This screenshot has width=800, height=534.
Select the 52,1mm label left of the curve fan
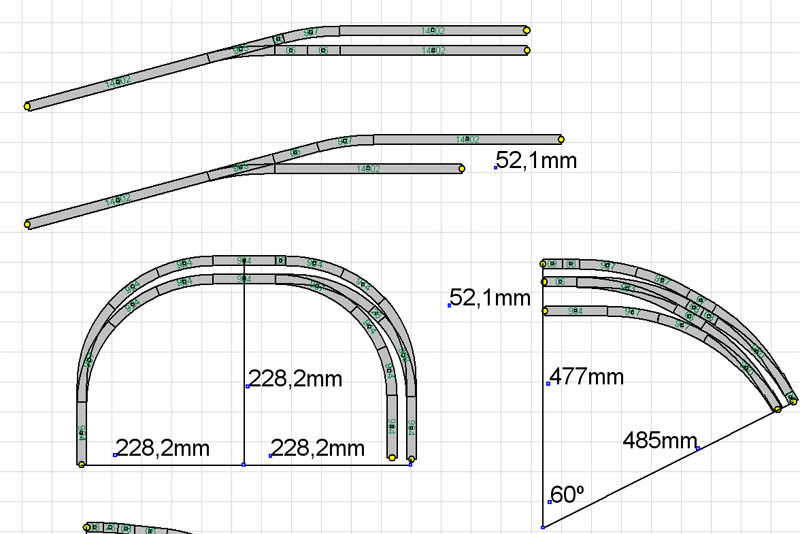tap(490, 298)
